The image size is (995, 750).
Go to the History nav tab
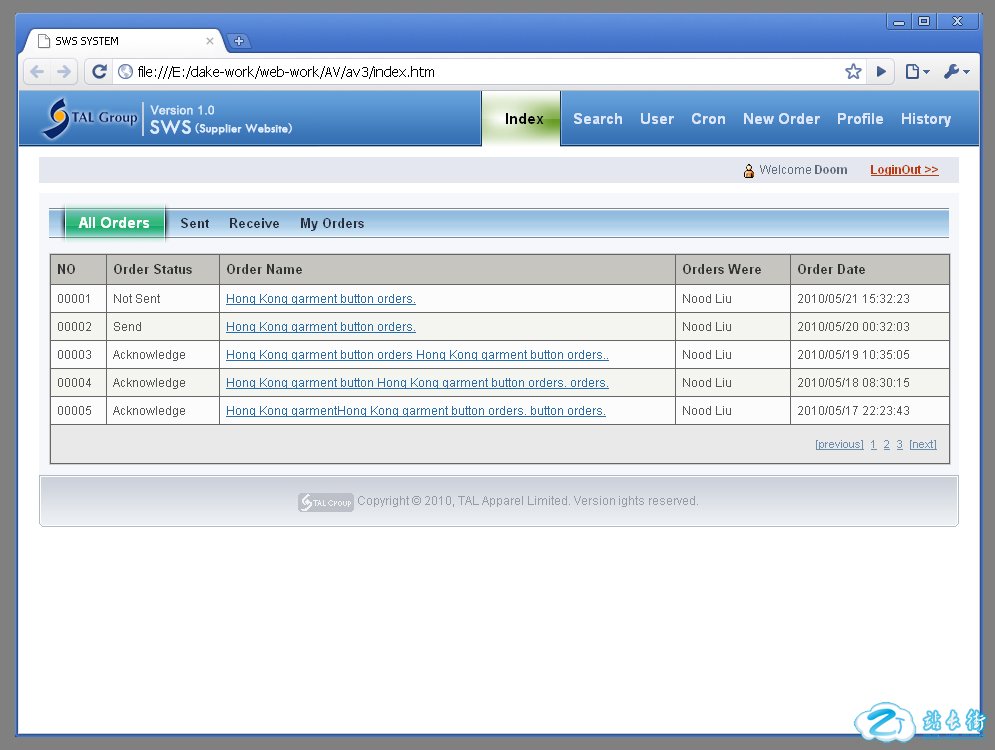[925, 119]
